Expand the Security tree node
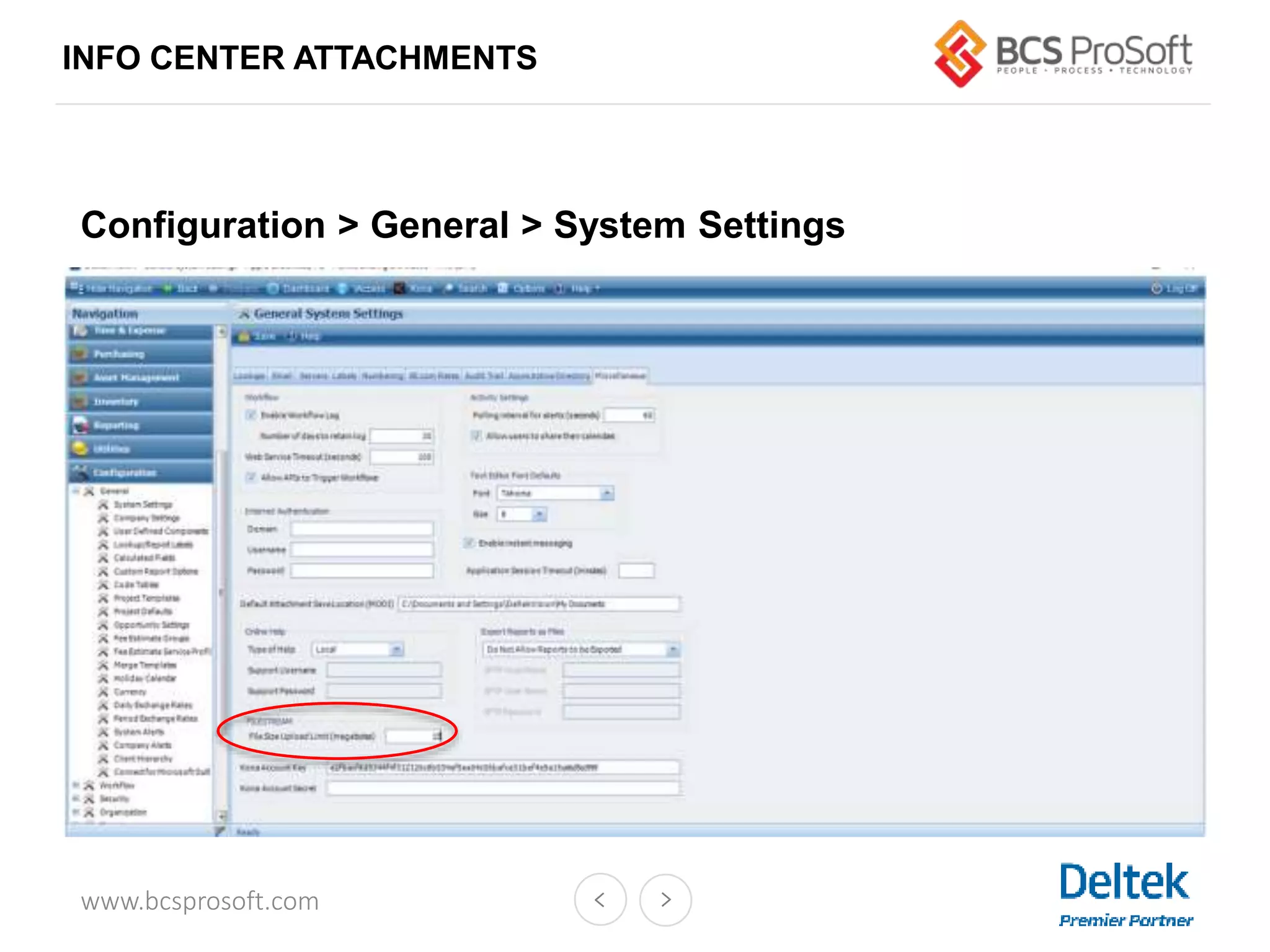This screenshot has width=1270, height=952. [x=77, y=799]
